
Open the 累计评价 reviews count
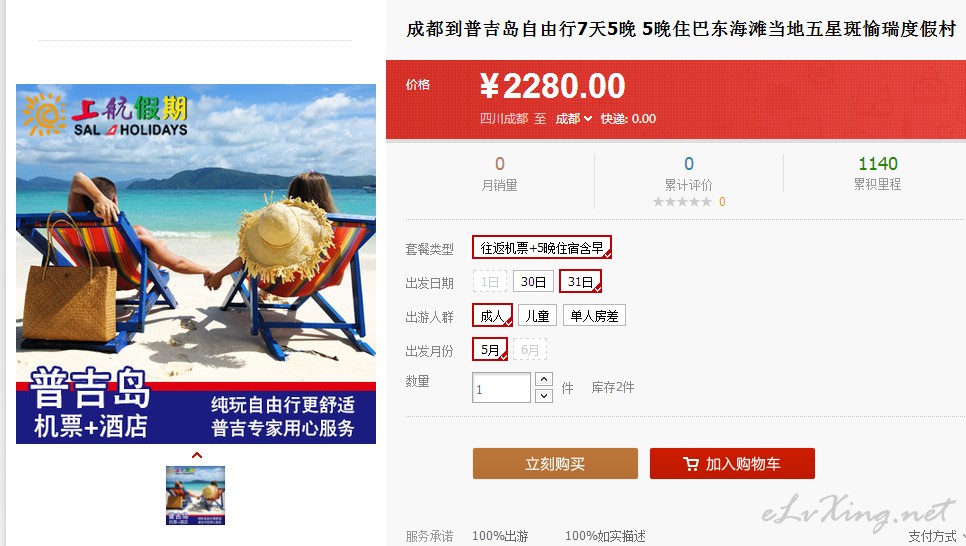pyautogui.click(x=688, y=163)
